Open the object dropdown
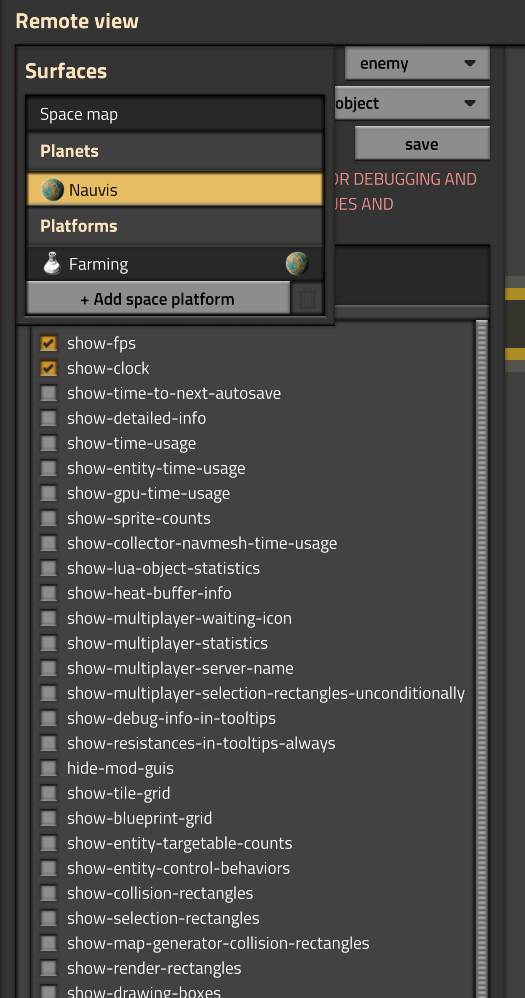Image resolution: width=525 pixels, height=998 pixels. (x=411, y=103)
